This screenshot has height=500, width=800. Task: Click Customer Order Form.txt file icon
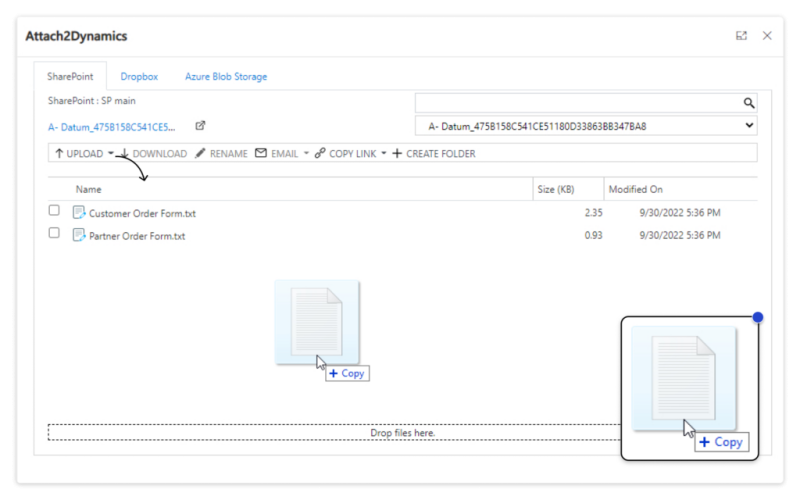click(79, 212)
